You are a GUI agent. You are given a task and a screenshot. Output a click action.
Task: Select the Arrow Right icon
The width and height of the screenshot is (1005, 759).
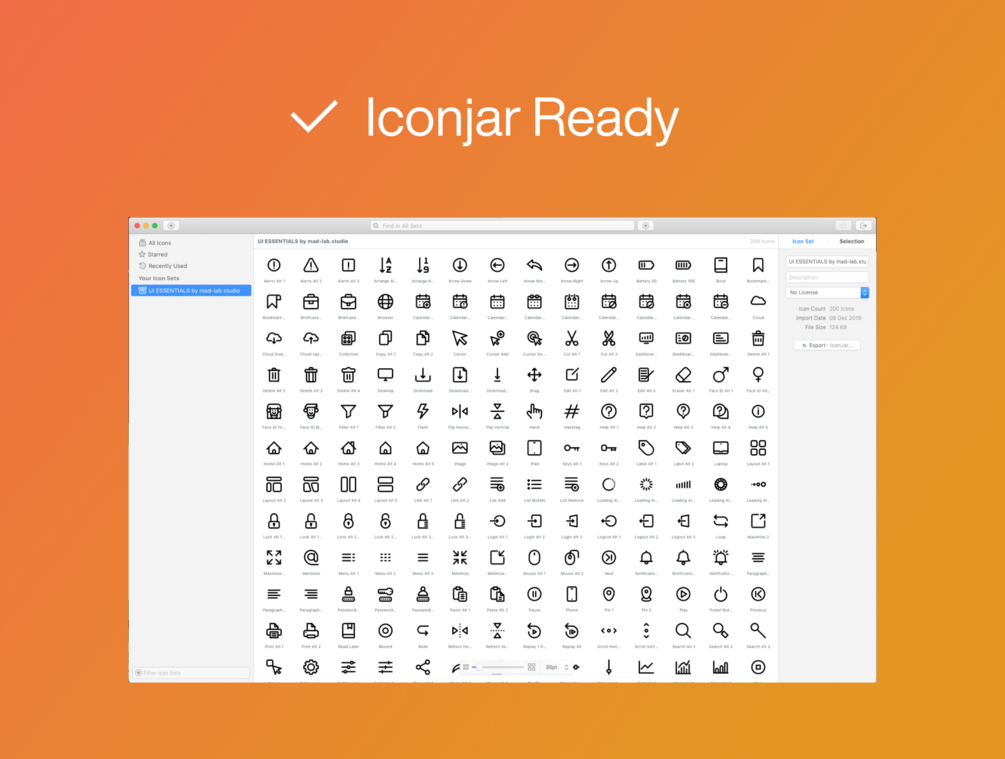[571, 265]
